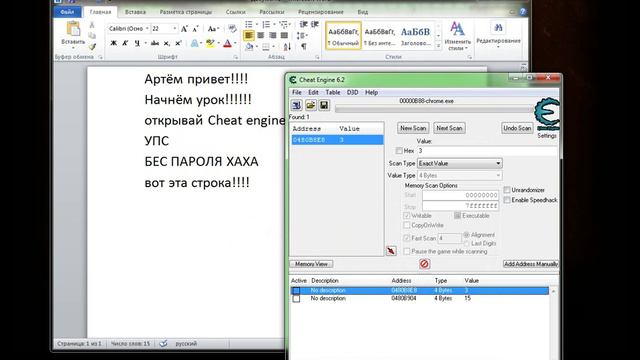Click the floppy-disk save icon in Cheat Engine

pos(324,105)
